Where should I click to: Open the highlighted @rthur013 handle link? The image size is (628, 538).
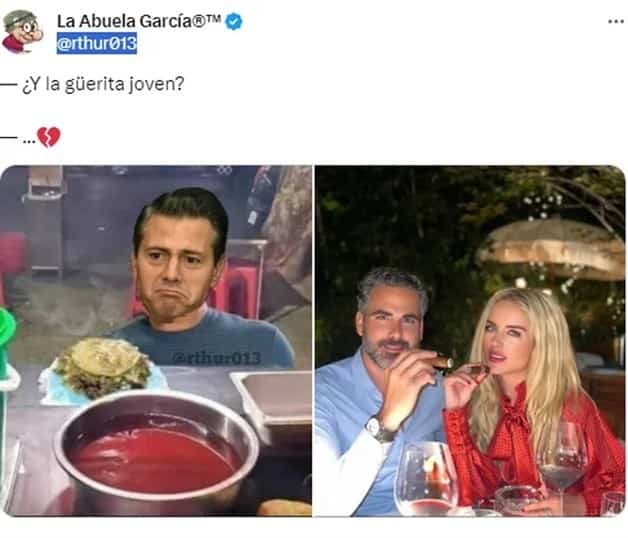click(97, 43)
